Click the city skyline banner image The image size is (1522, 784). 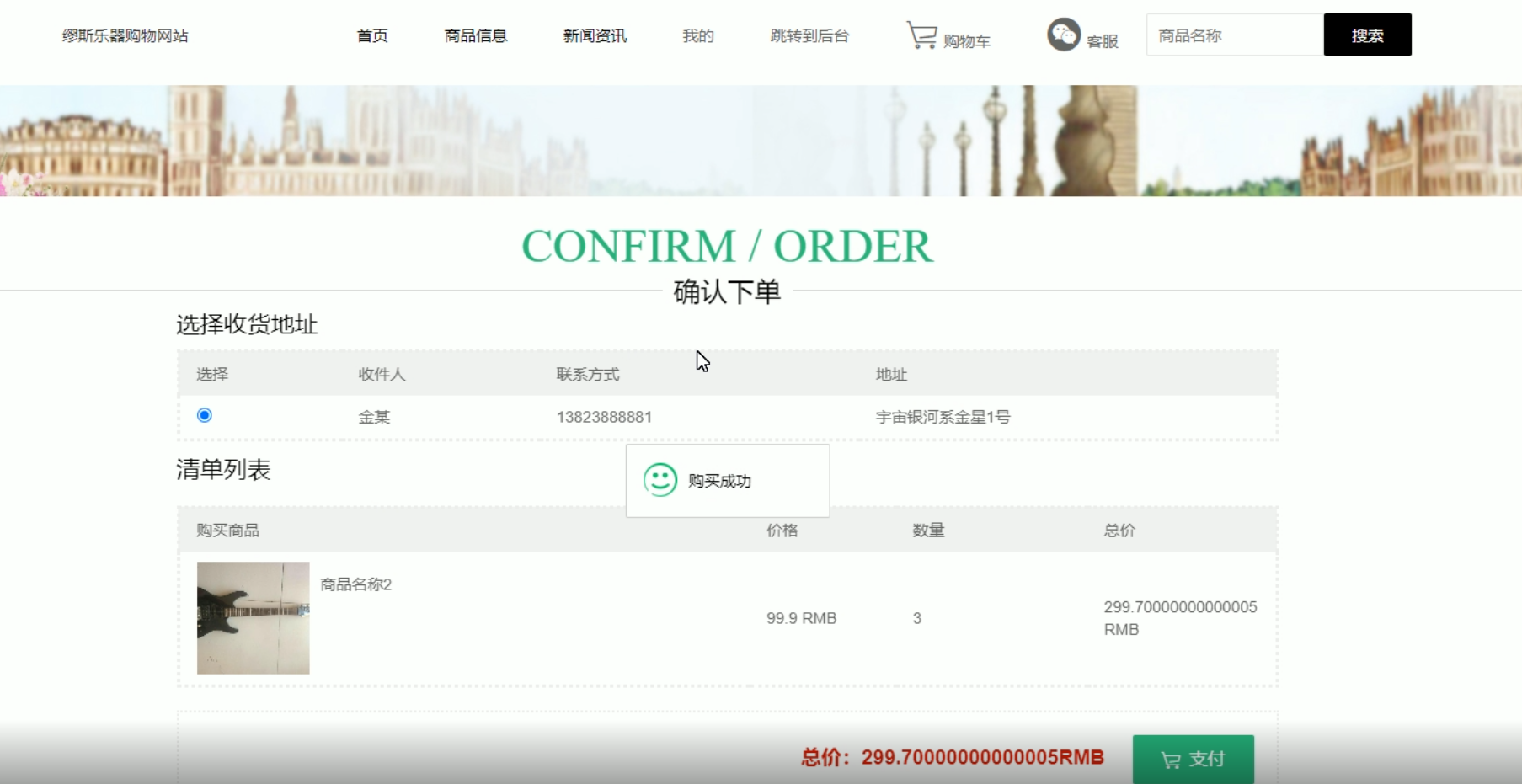761,141
